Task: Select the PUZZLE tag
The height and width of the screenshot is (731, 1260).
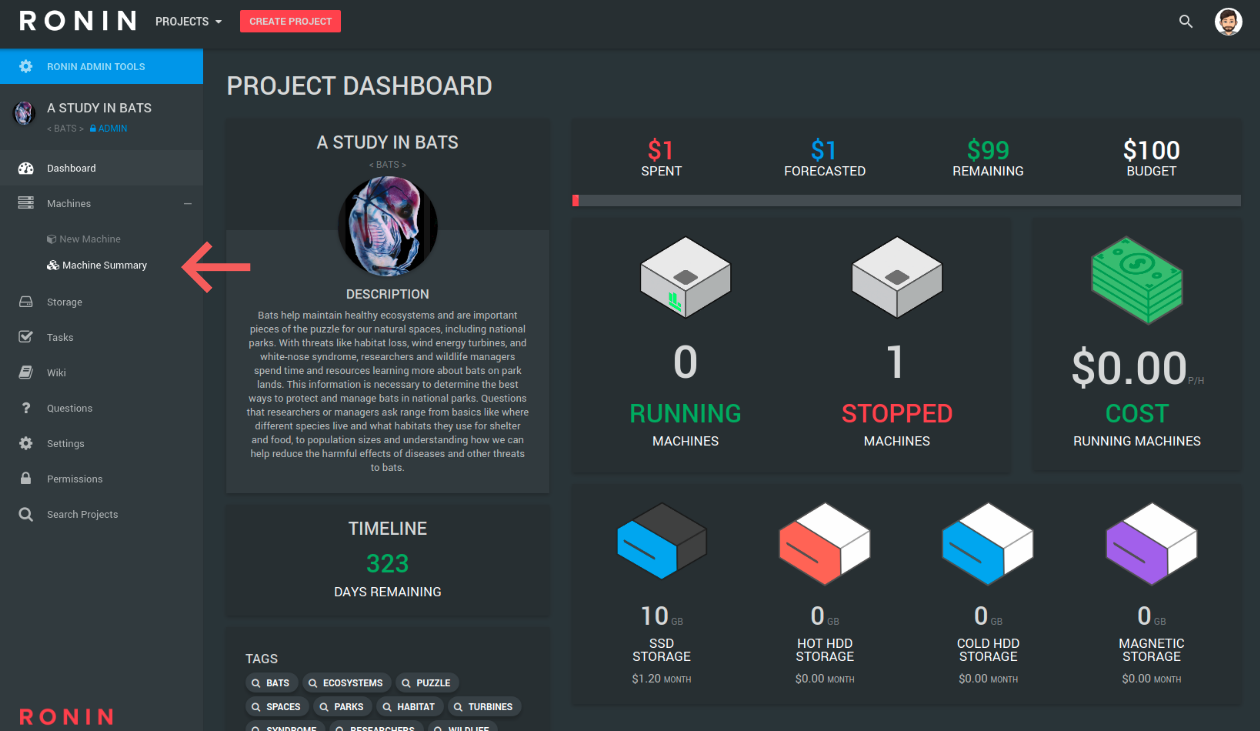Action: [427, 683]
